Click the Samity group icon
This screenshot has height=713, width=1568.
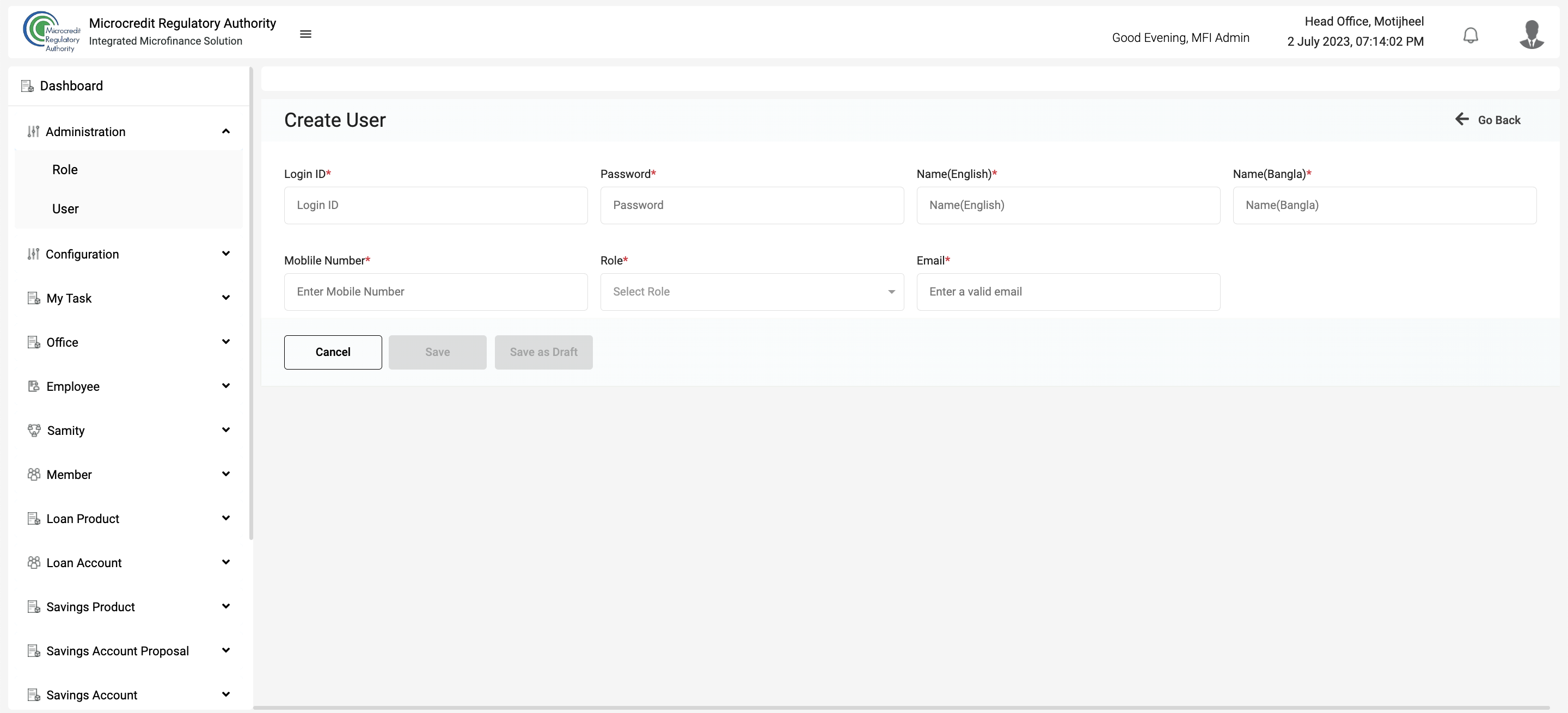[x=34, y=430]
